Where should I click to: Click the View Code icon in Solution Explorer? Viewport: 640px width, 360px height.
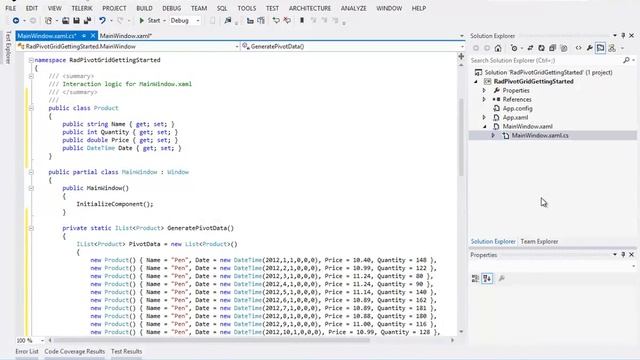(578, 48)
